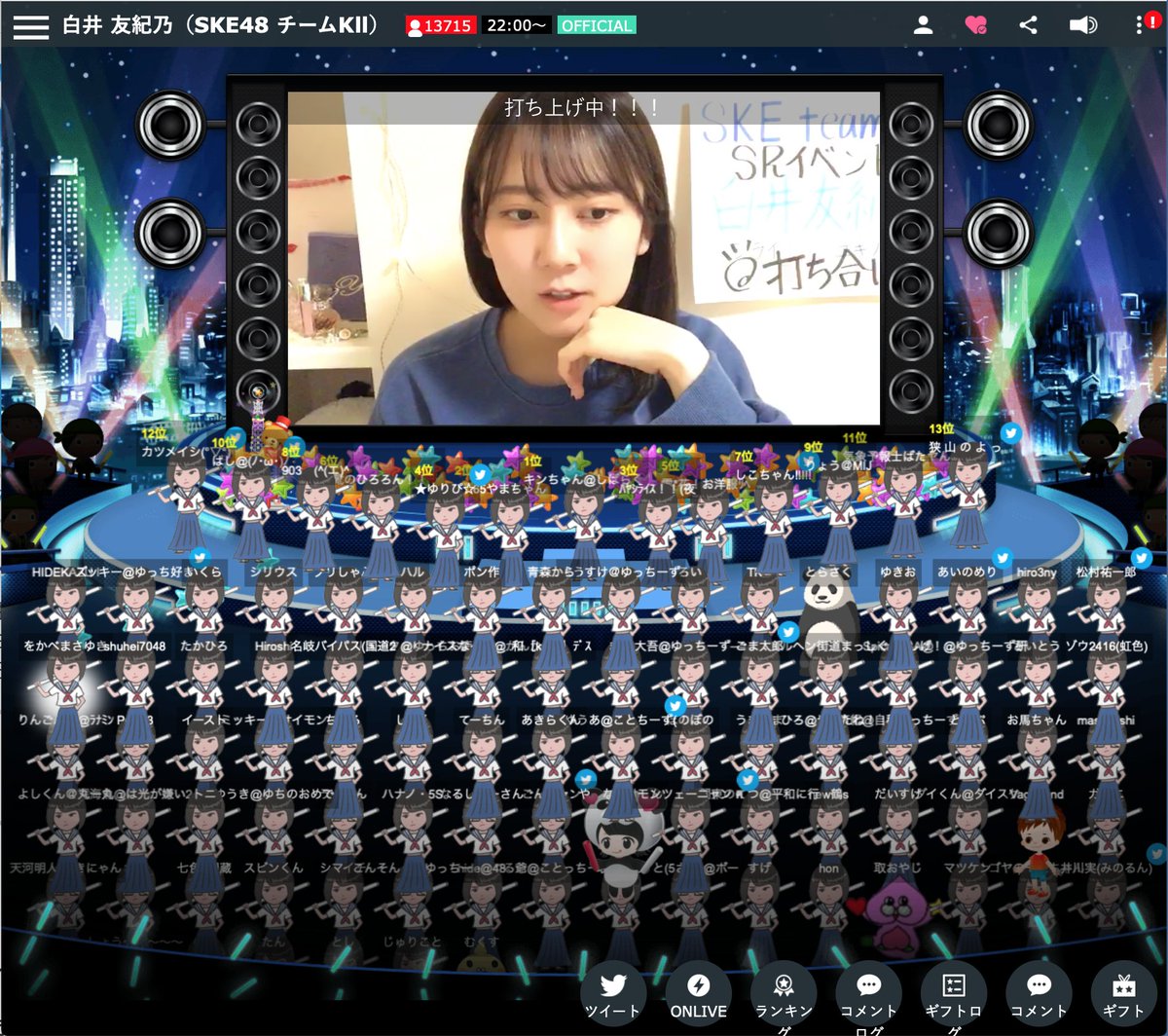Screen dimensions: 1168x1036
Task: Open the hamburger main menu
Action: (31, 26)
